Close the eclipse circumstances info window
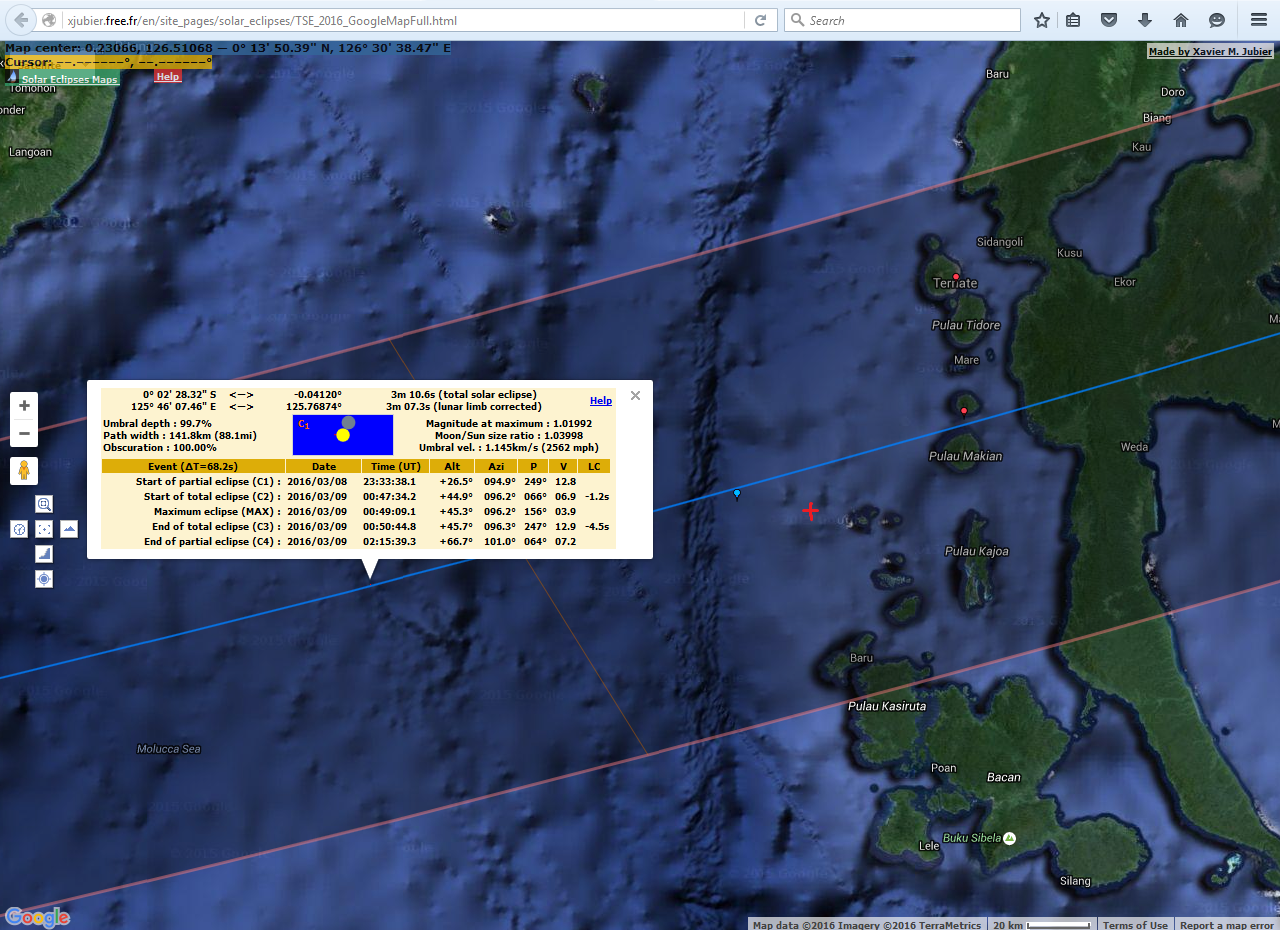The width and height of the screenshot is (1280, 930). [635, 396]
